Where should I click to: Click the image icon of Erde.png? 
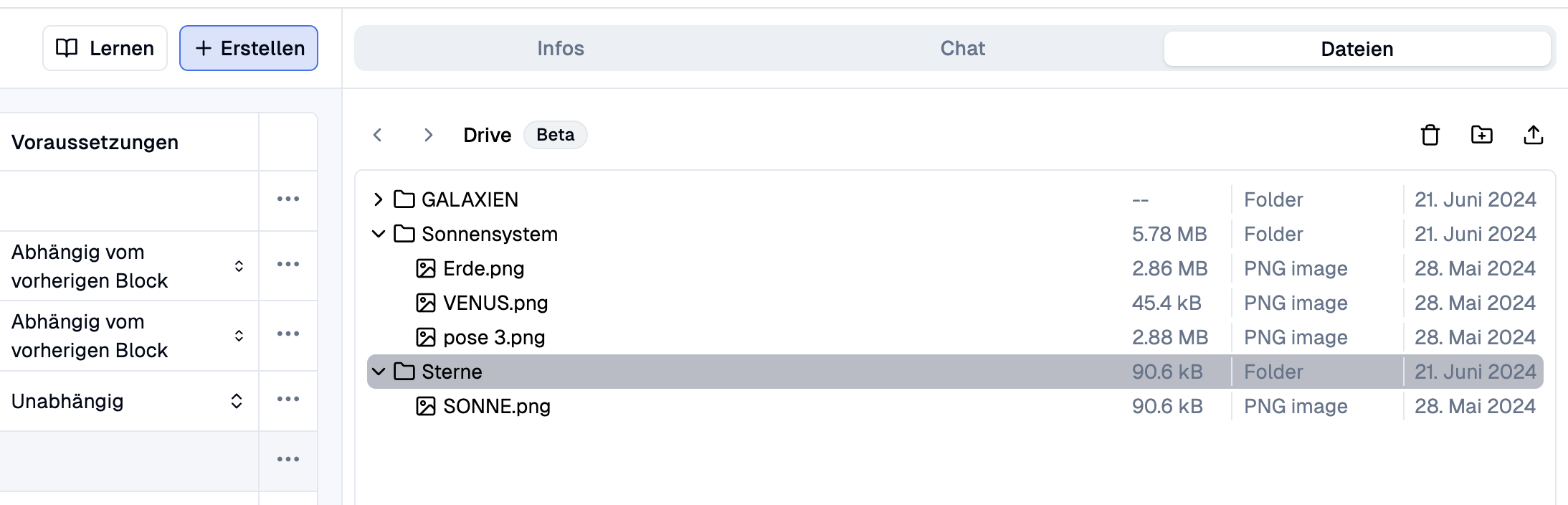click(426, 268)
